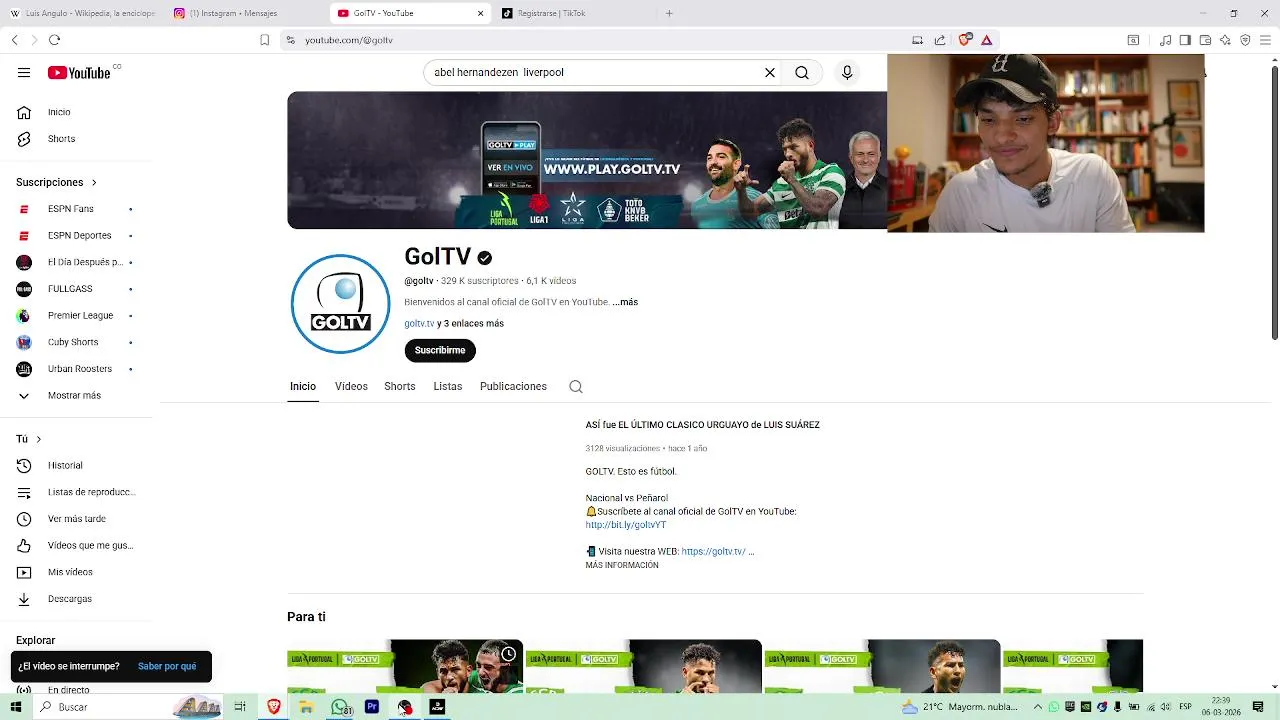
Task: Click the search magnifier button
Action: point(802,73)
